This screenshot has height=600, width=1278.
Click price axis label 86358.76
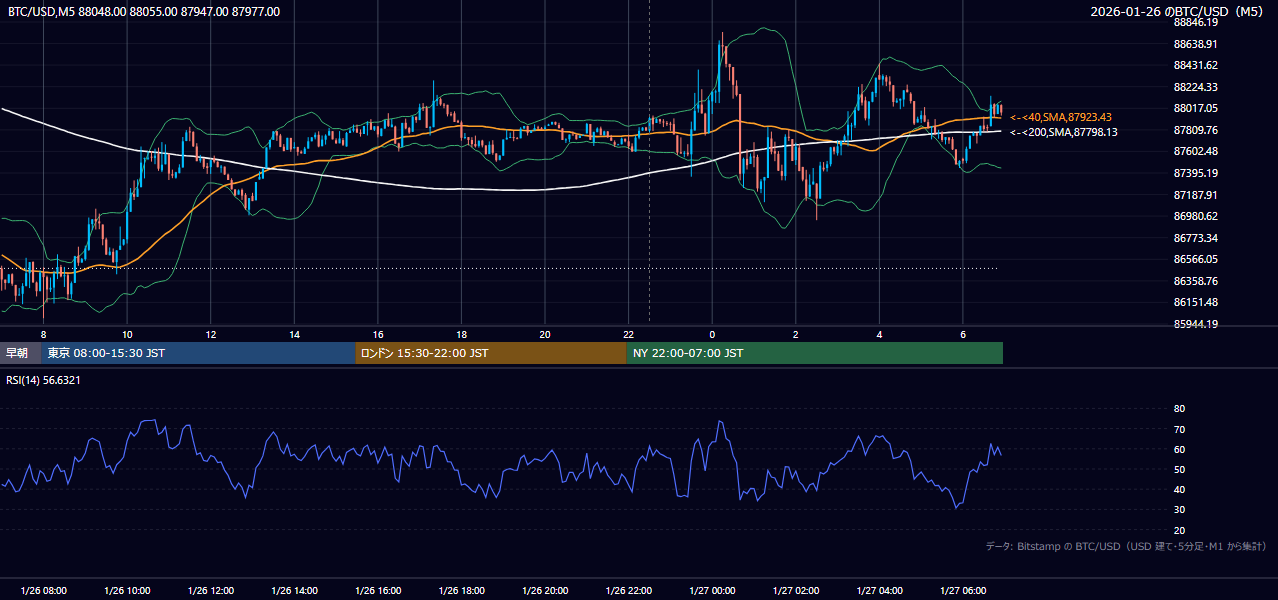pyautogui.click(x=1196, y=281)
